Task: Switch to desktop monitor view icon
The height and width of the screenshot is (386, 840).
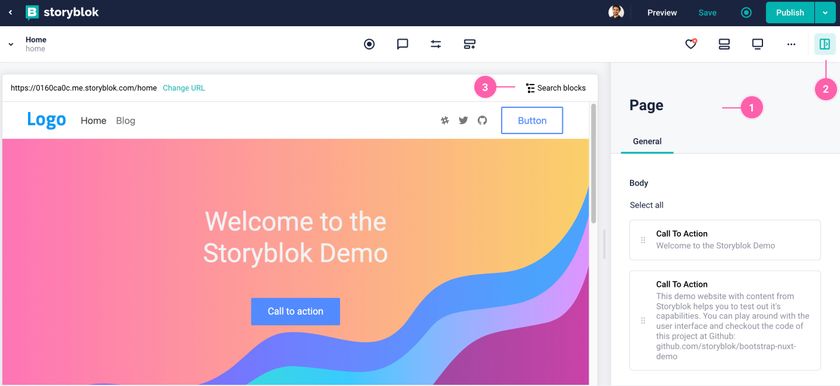Action: click(x=758, y=44)
